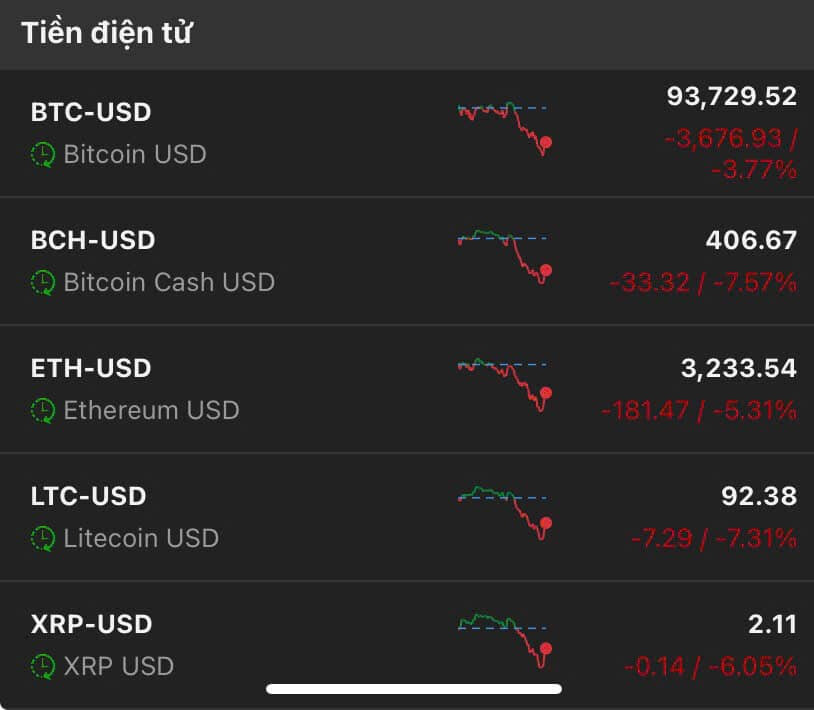The image size is (814, 710).
Task: Select the BCH-USD ticker symbol
Action: pyautogui.click(x=93, y=240)
